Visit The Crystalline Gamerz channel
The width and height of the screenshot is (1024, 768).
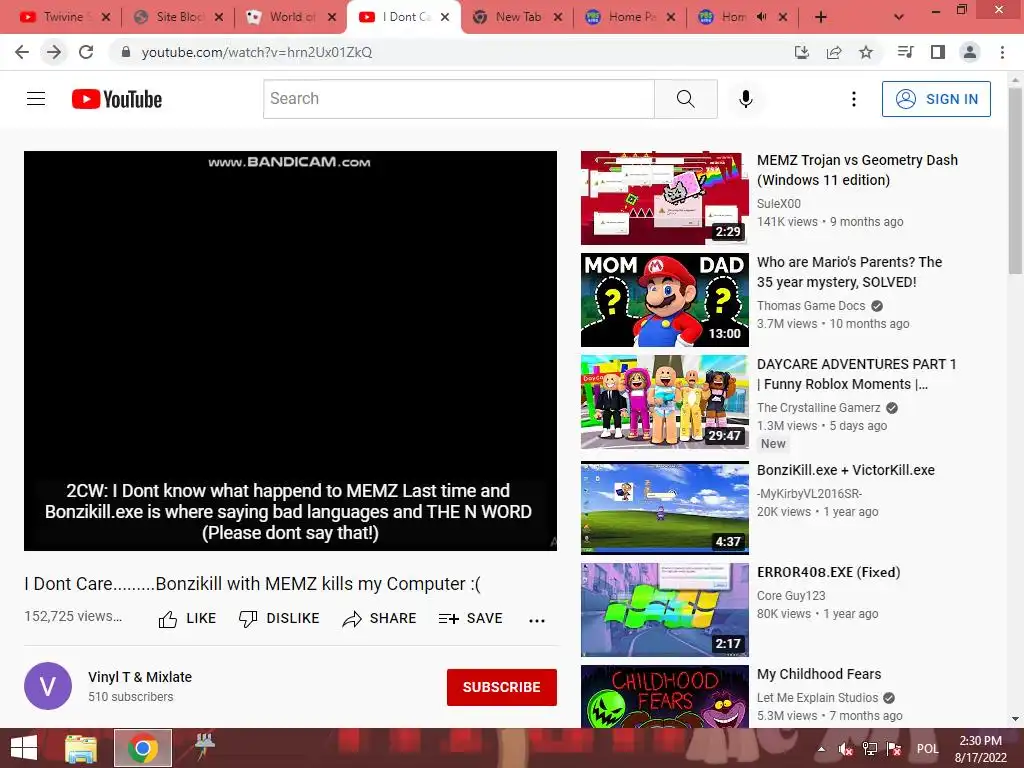click(x=818, y=408)
